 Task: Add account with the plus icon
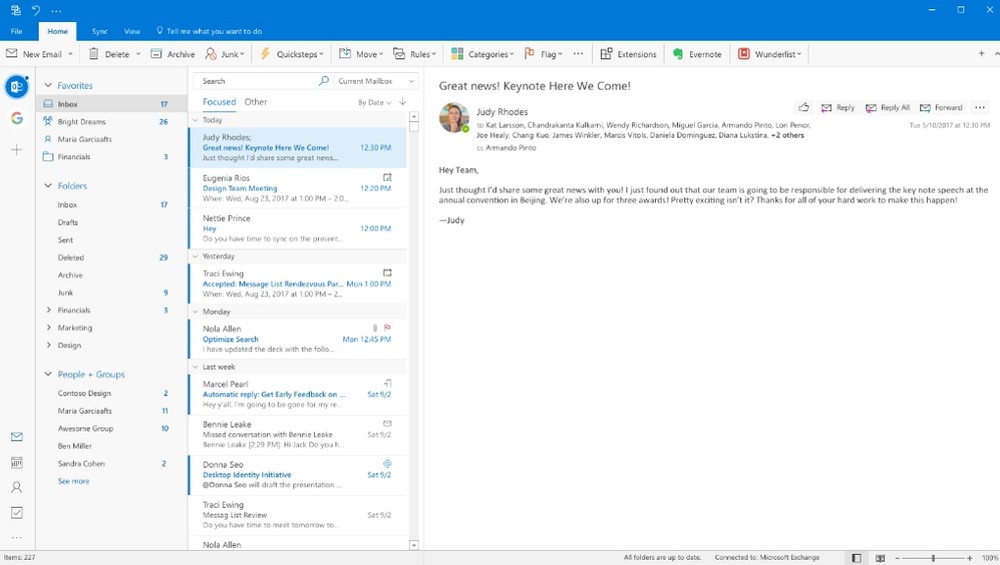17,150
